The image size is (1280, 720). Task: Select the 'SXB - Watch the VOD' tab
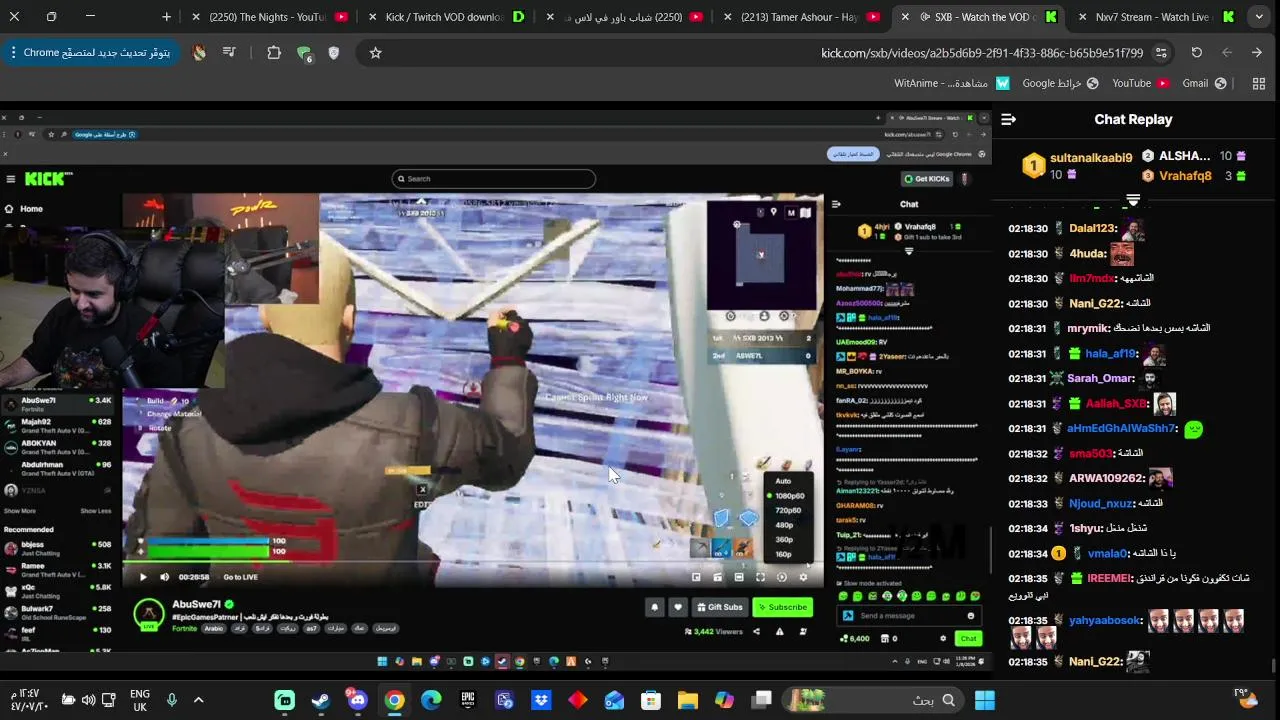[980, 17]
